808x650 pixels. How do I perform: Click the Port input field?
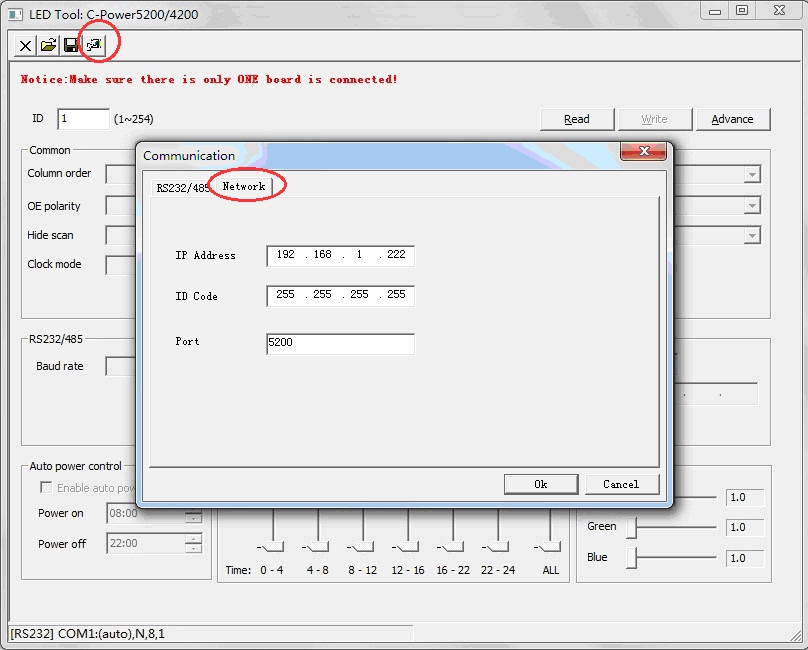pyautogui.click(x=340, y=343)
